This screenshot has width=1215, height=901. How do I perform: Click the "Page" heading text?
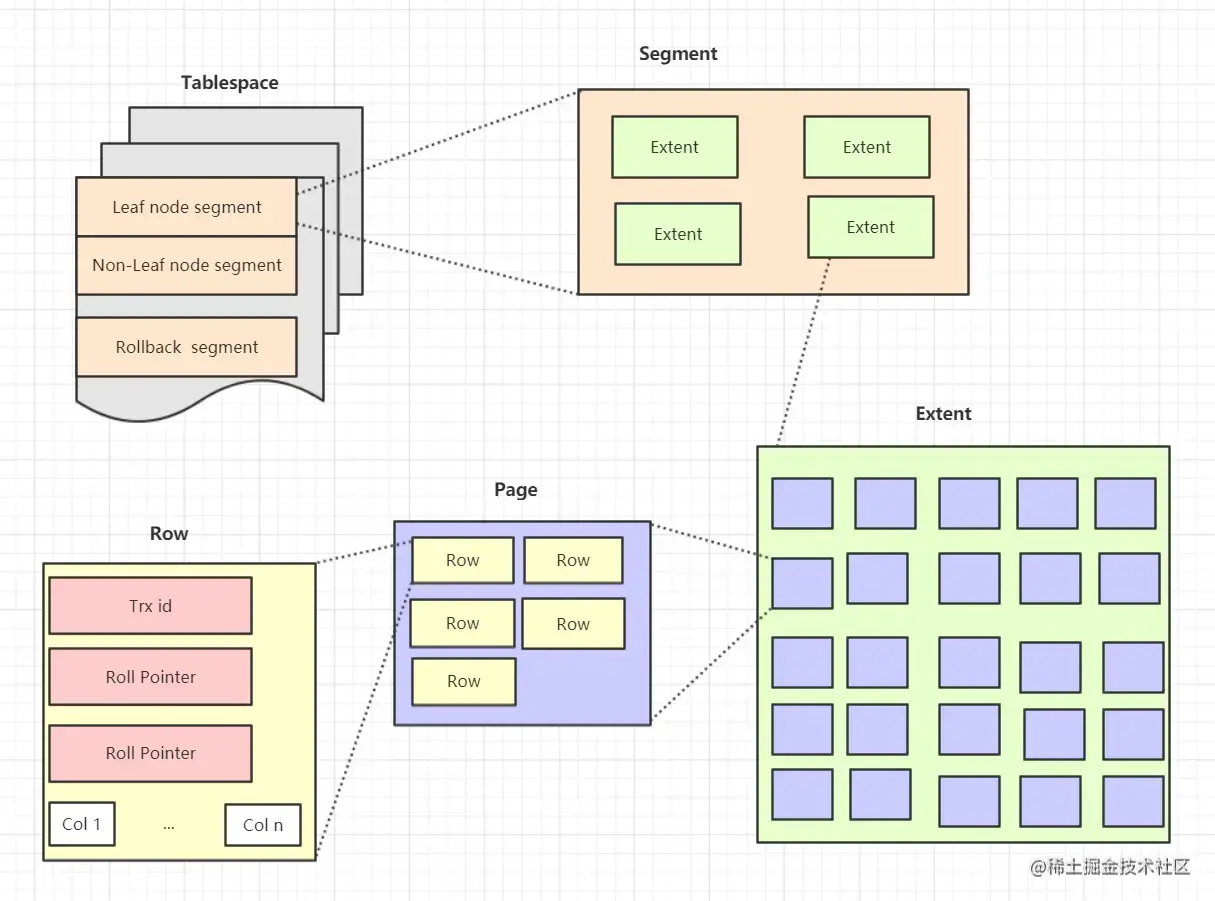pos(515,490)
